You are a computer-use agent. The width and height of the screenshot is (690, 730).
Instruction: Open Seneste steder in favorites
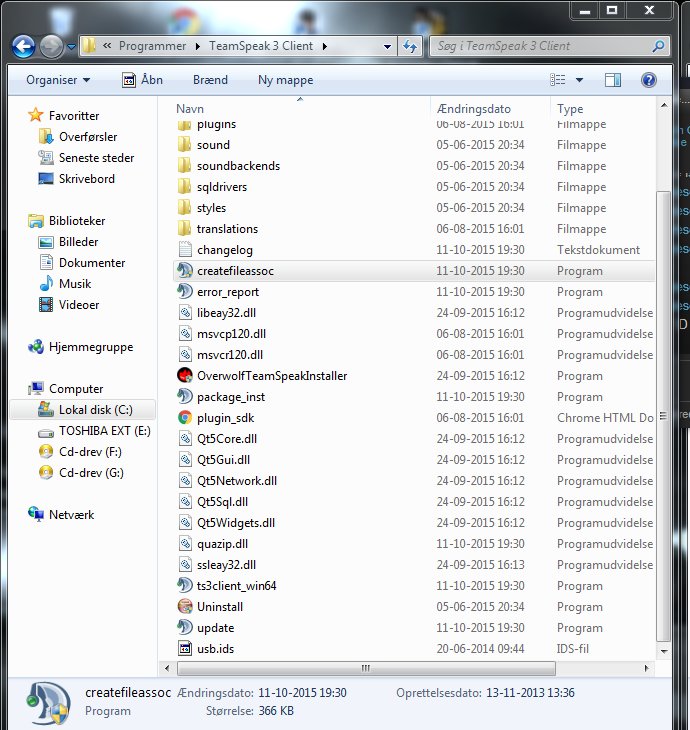(96, 158)
